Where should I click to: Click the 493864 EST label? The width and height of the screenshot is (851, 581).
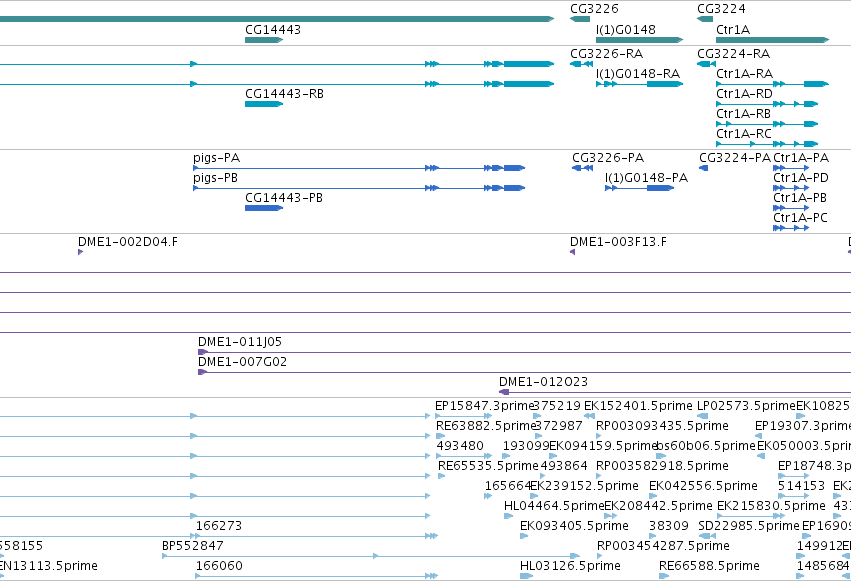(564, 466)
